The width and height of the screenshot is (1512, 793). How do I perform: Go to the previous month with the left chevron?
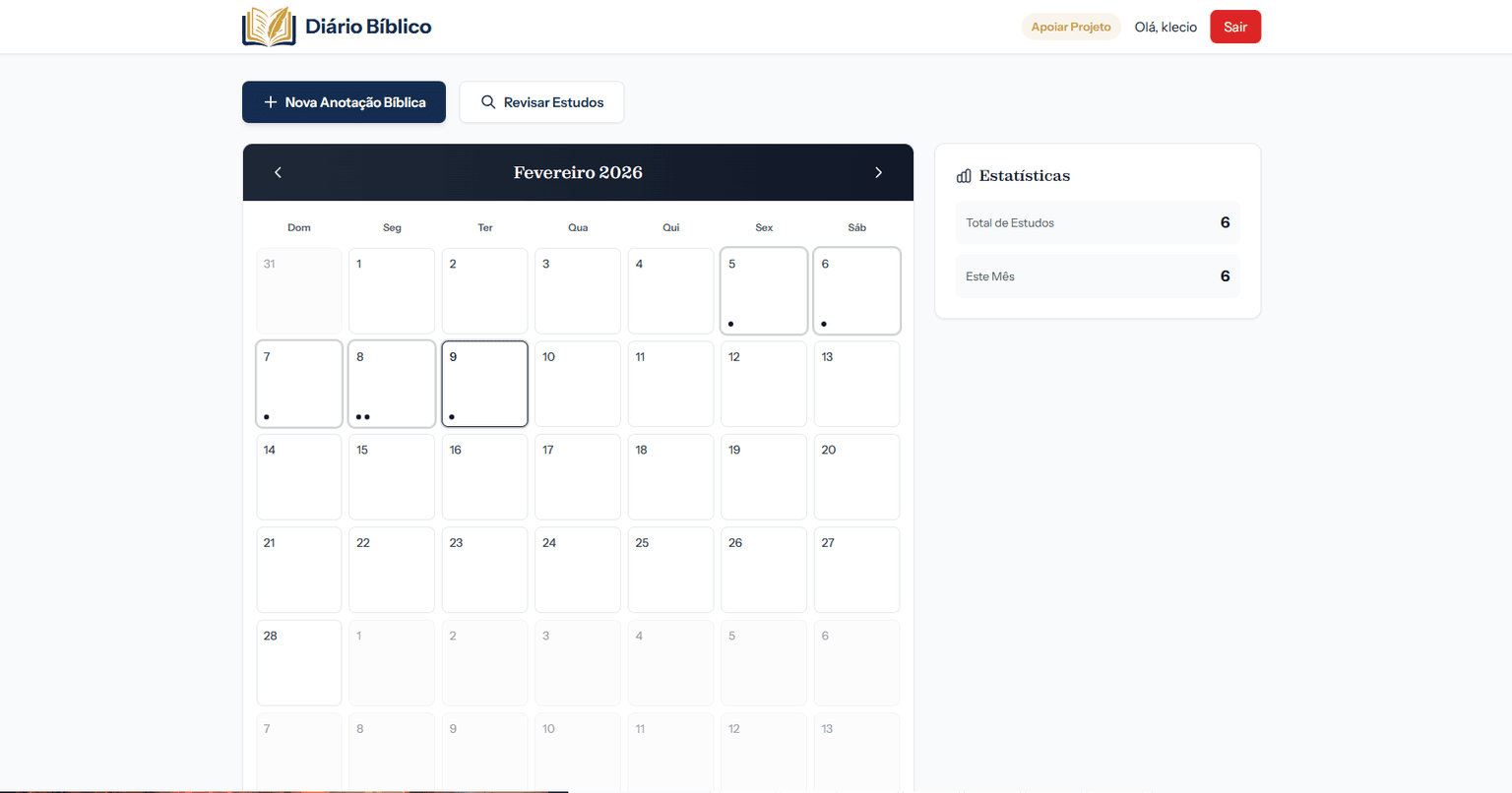point(278,172)
